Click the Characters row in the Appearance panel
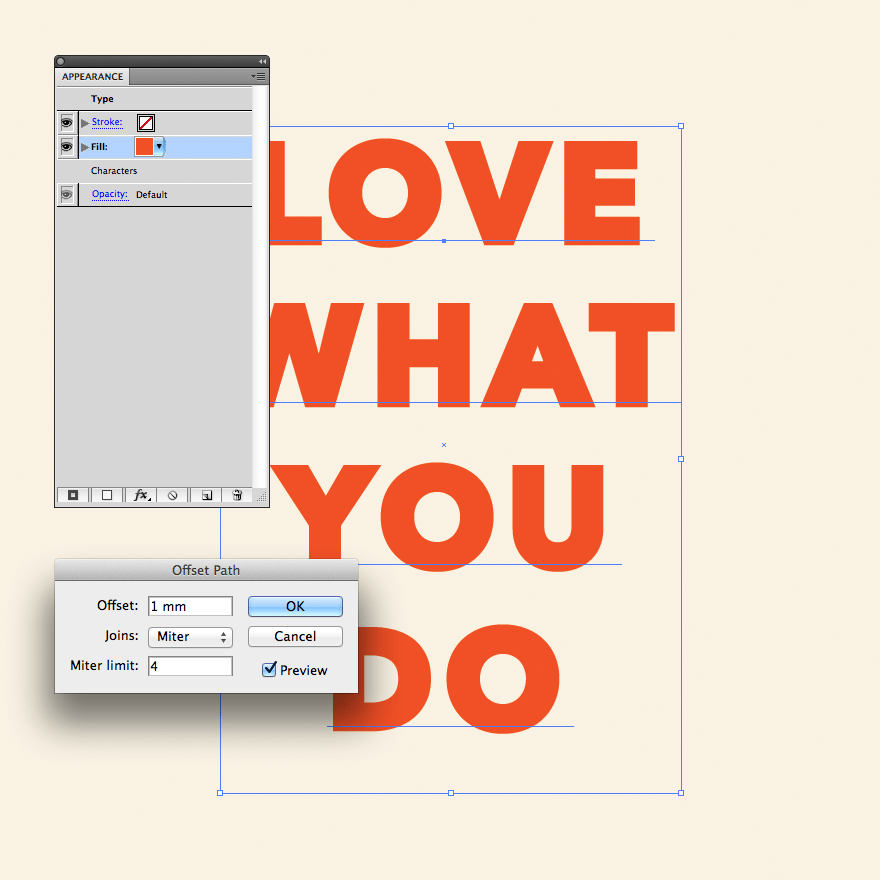The width and height of the screenshot is (880, 880). tap(113, 170)
